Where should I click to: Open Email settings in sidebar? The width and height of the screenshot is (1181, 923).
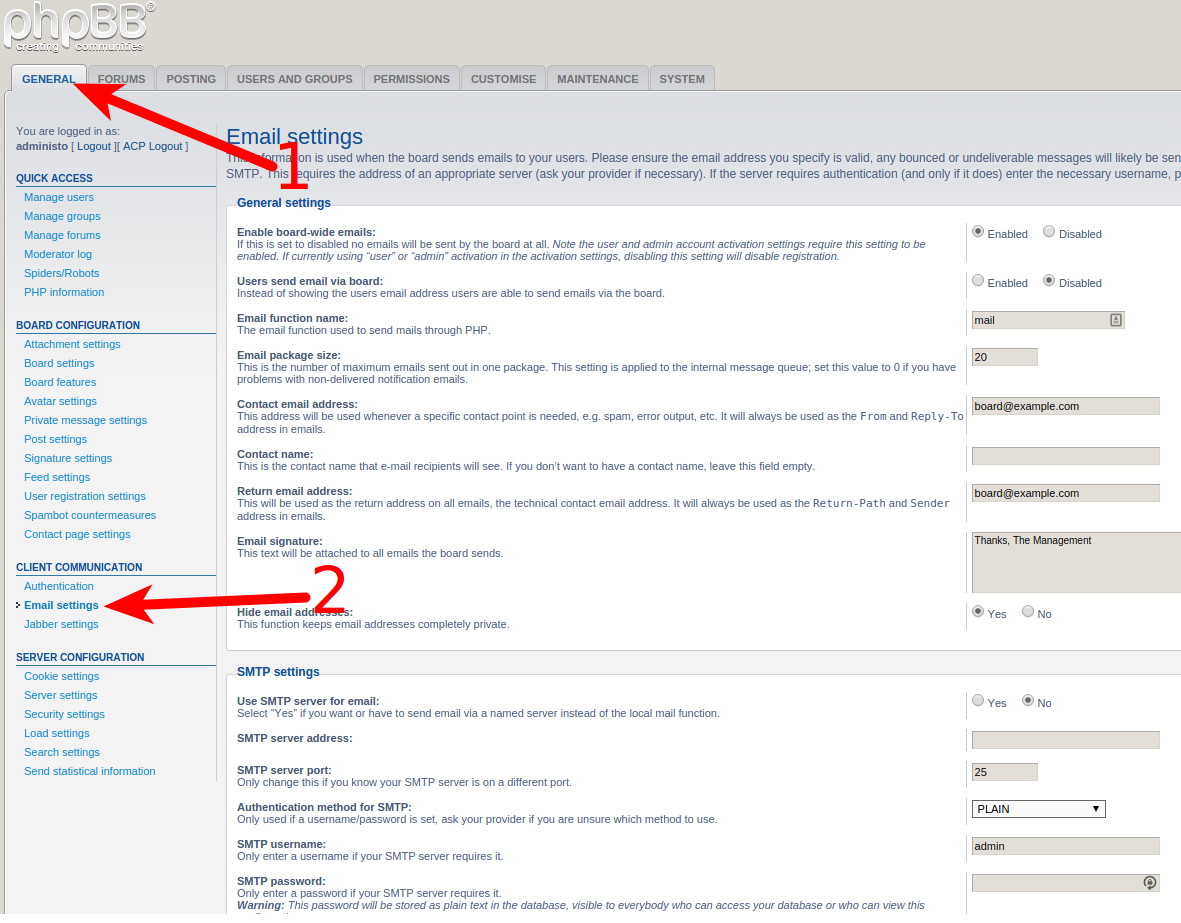click(61, 605)
